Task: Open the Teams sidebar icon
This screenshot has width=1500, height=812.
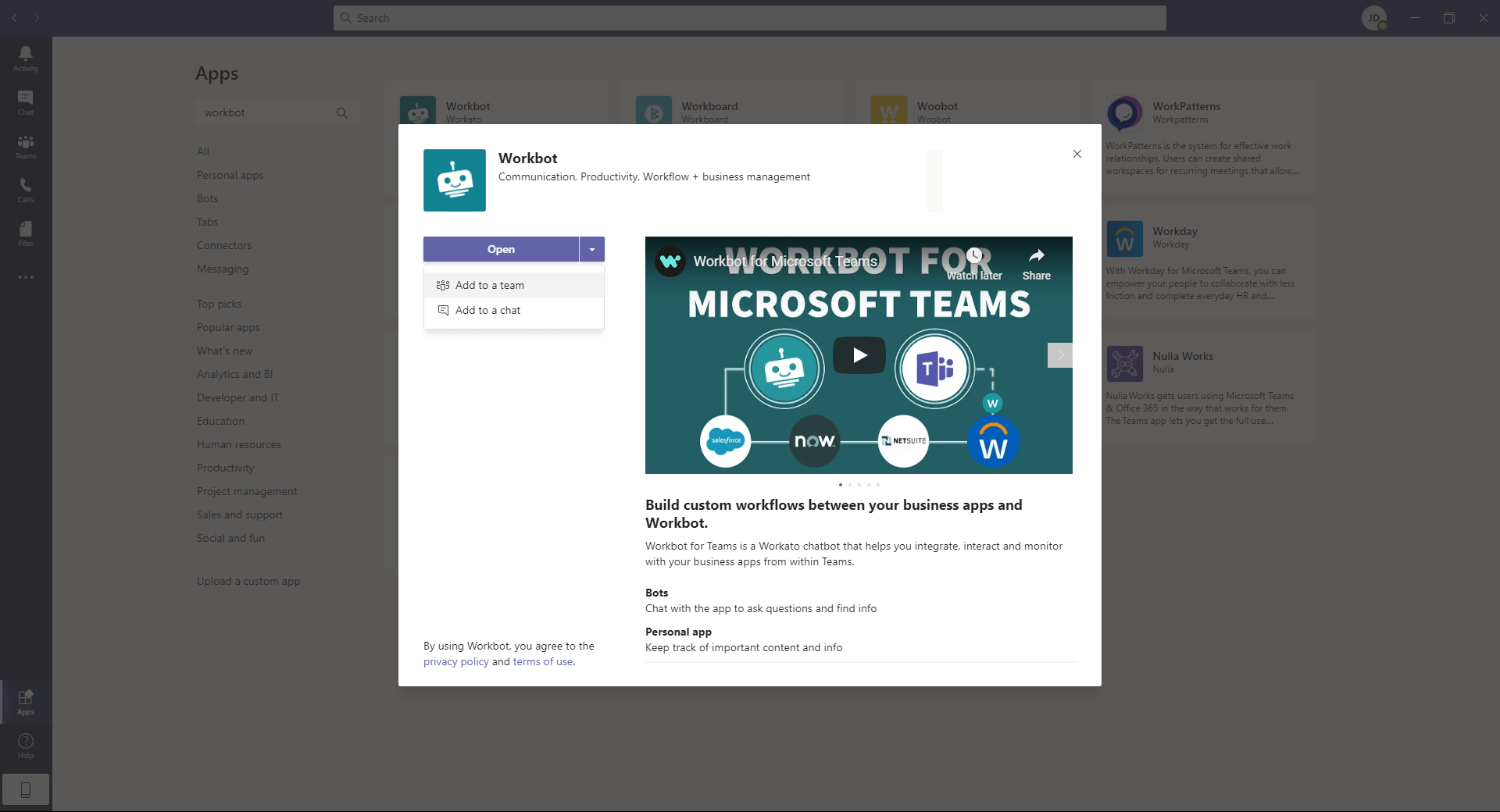Action: 26,145
